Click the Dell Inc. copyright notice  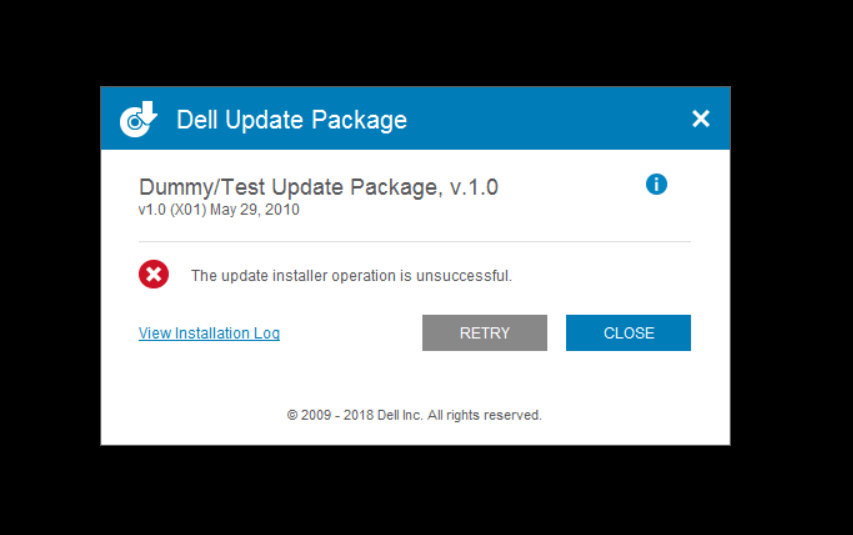414,414
